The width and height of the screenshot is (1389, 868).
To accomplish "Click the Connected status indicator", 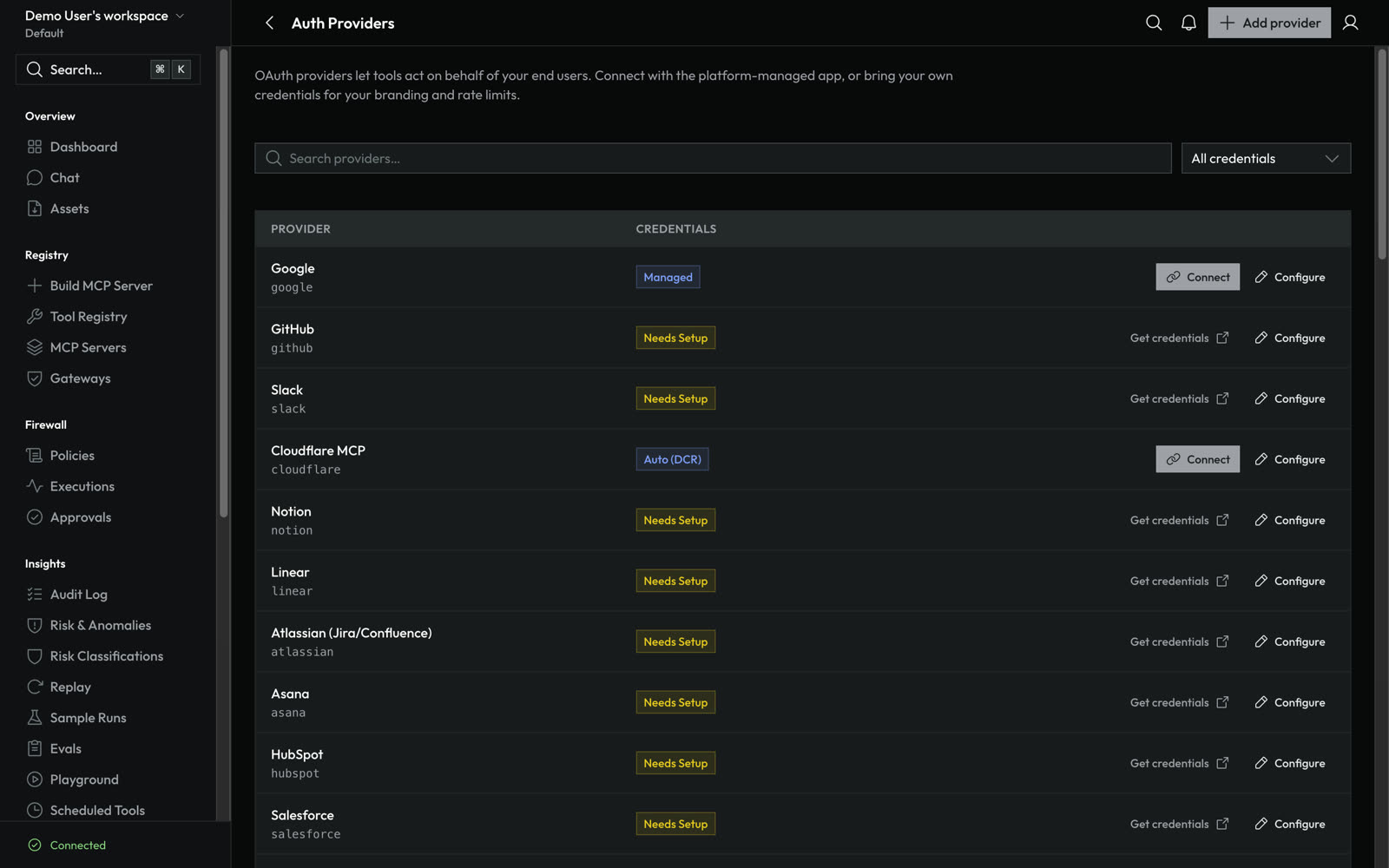I will pos(67,845).
